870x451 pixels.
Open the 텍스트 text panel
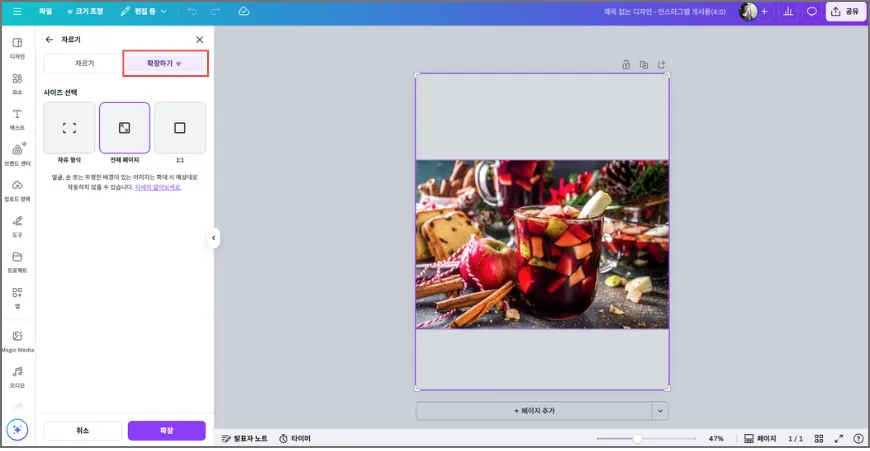pyautogui.click(x=17, y=119)
